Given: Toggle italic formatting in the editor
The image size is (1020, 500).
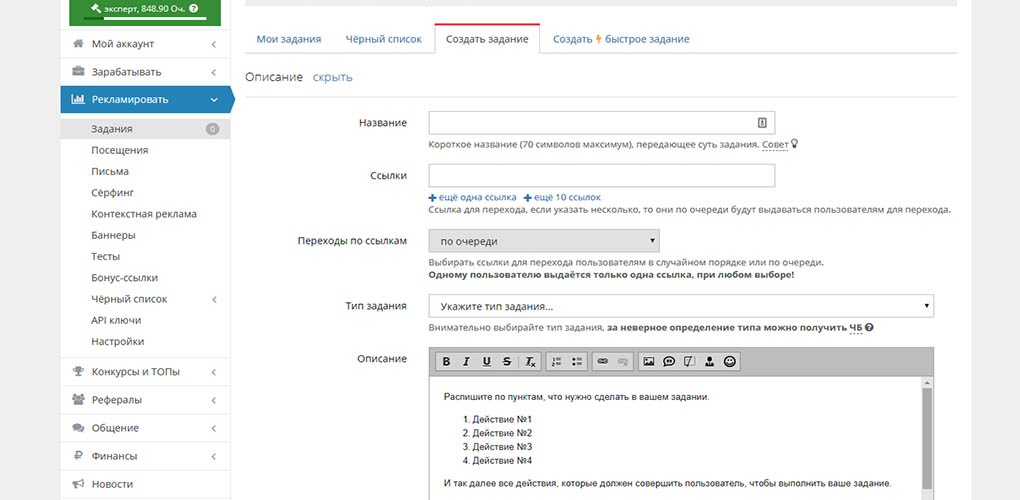Looking at the screenshot, I should coord(466,362).
